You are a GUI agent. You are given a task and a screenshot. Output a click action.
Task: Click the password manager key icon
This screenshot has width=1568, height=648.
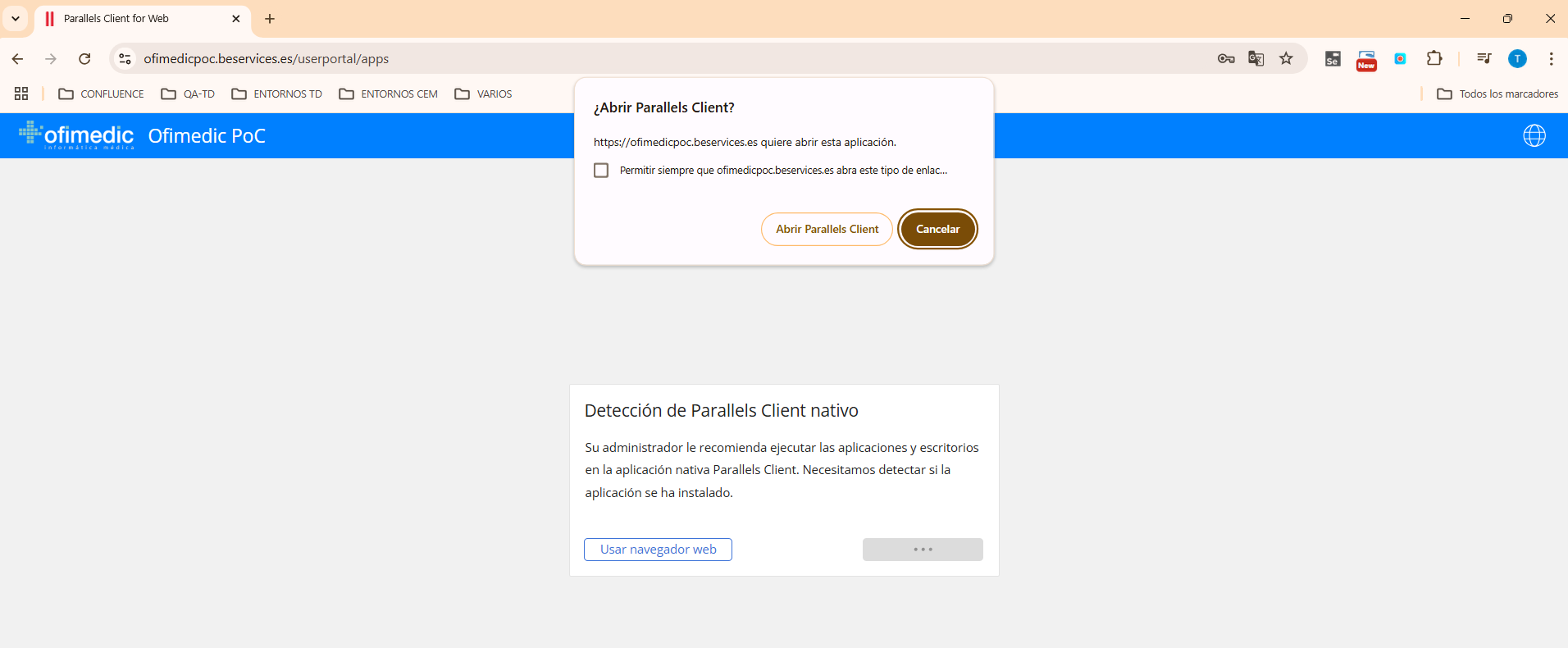tap(1225, 58)
